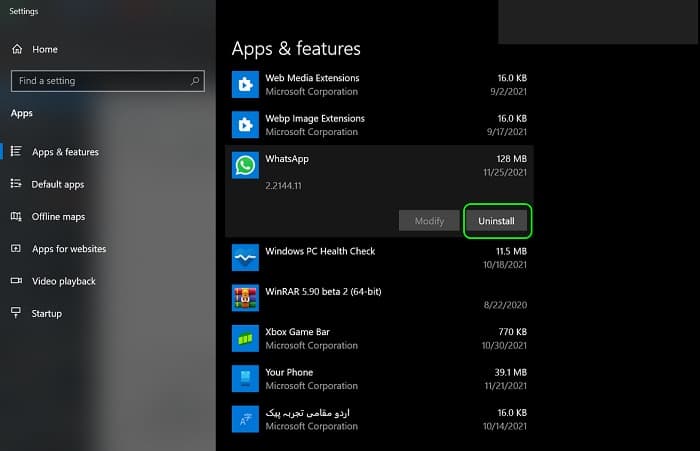Click the Urdu language pack icon
This screenshot has height=451, width=700.
245,419
